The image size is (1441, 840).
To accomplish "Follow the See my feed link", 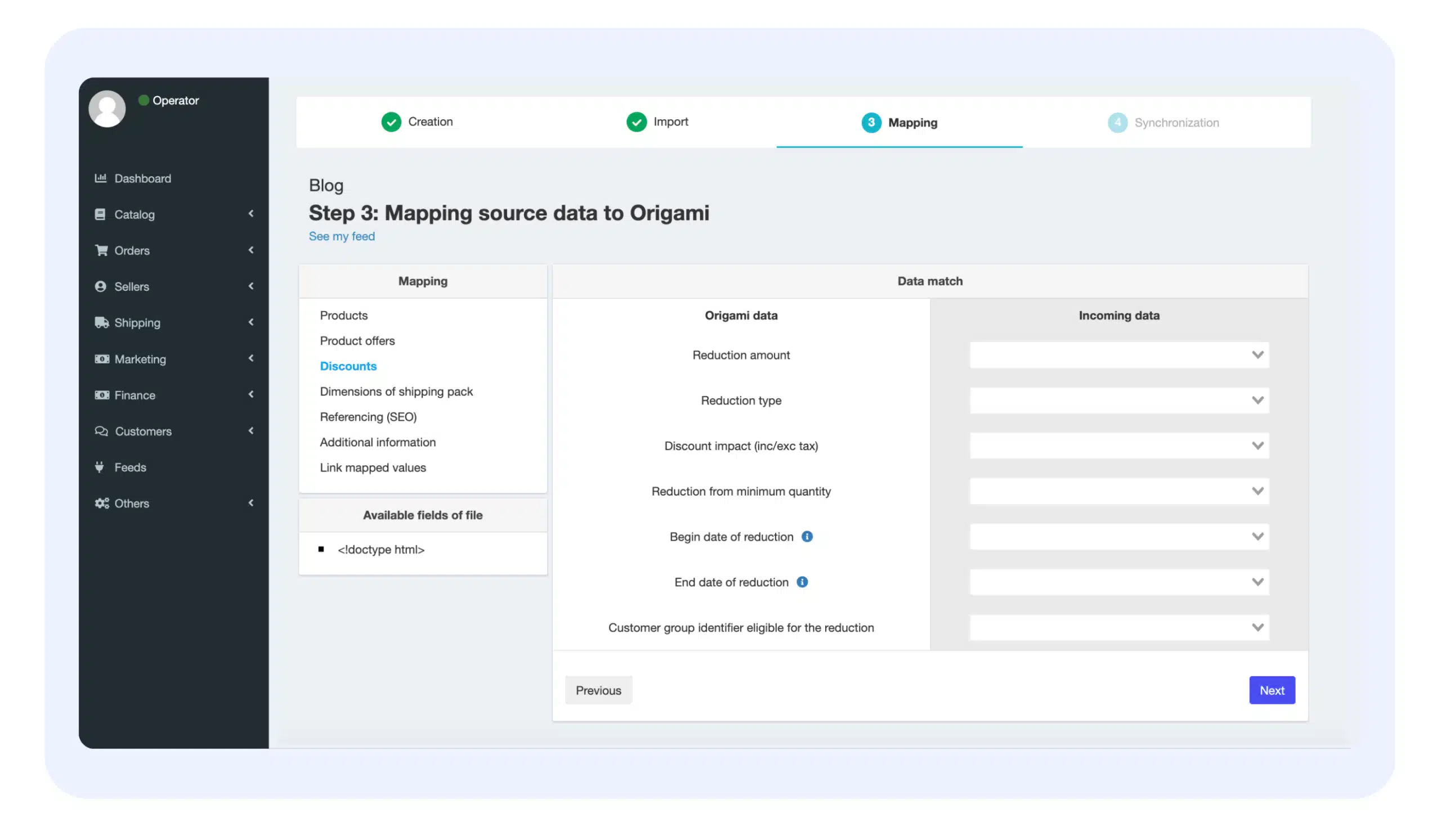I will click(x=342, y=236).
